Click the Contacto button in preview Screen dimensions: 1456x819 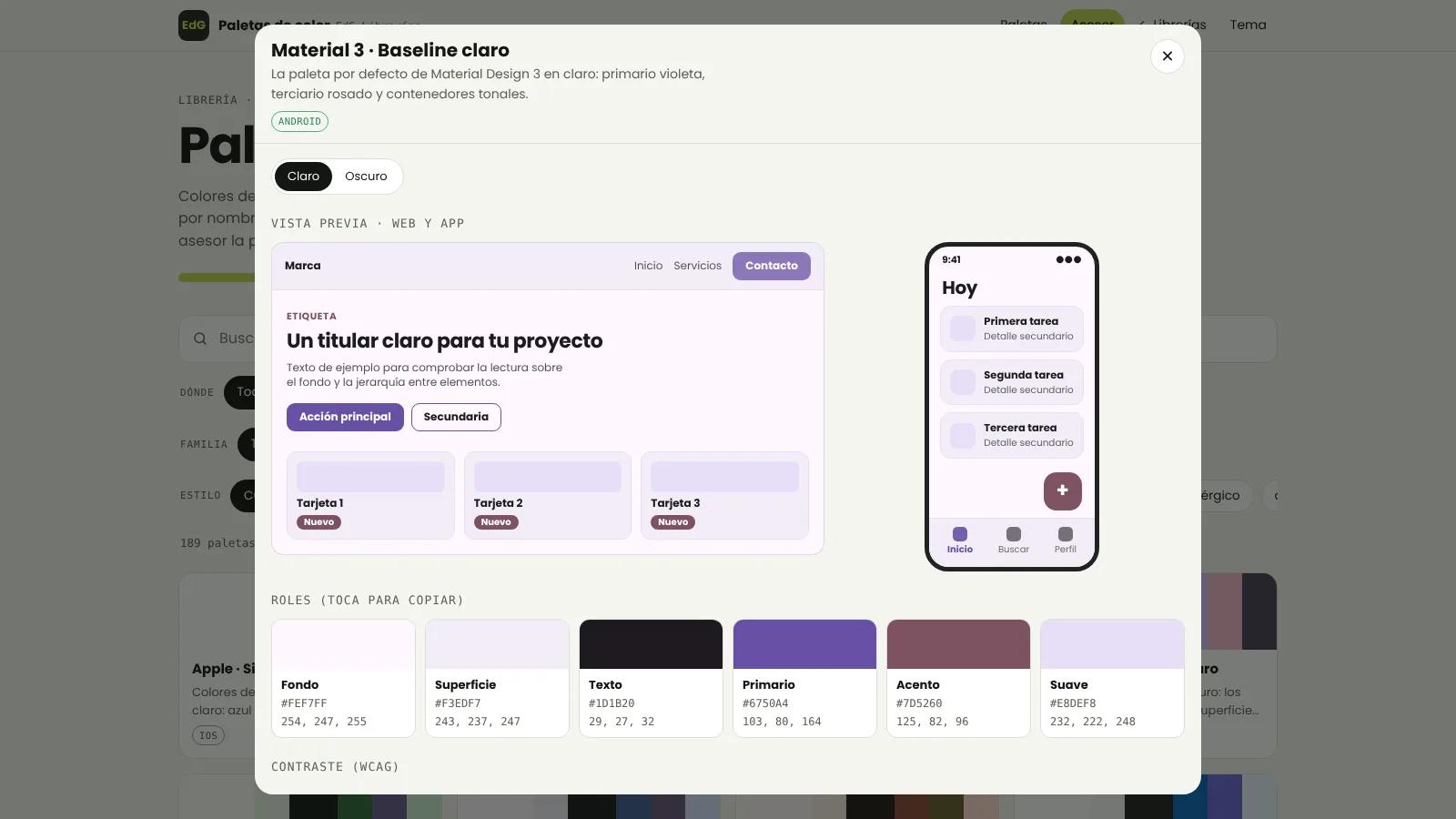772,266
